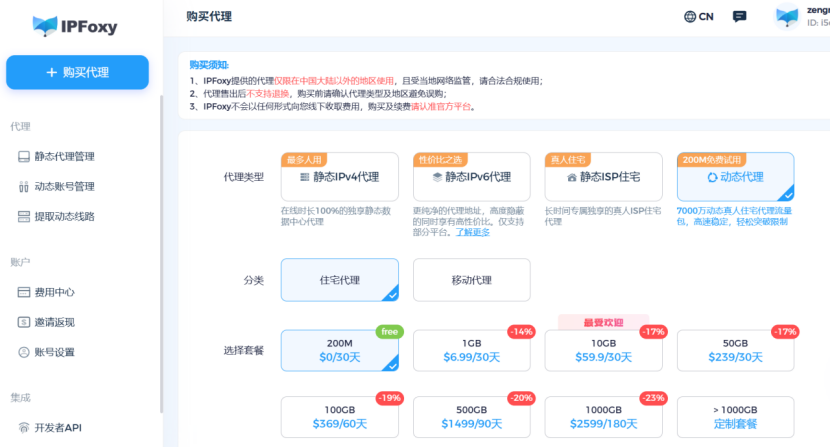
Task: Choose the 移动代理 category
Action: pos(471,280)
